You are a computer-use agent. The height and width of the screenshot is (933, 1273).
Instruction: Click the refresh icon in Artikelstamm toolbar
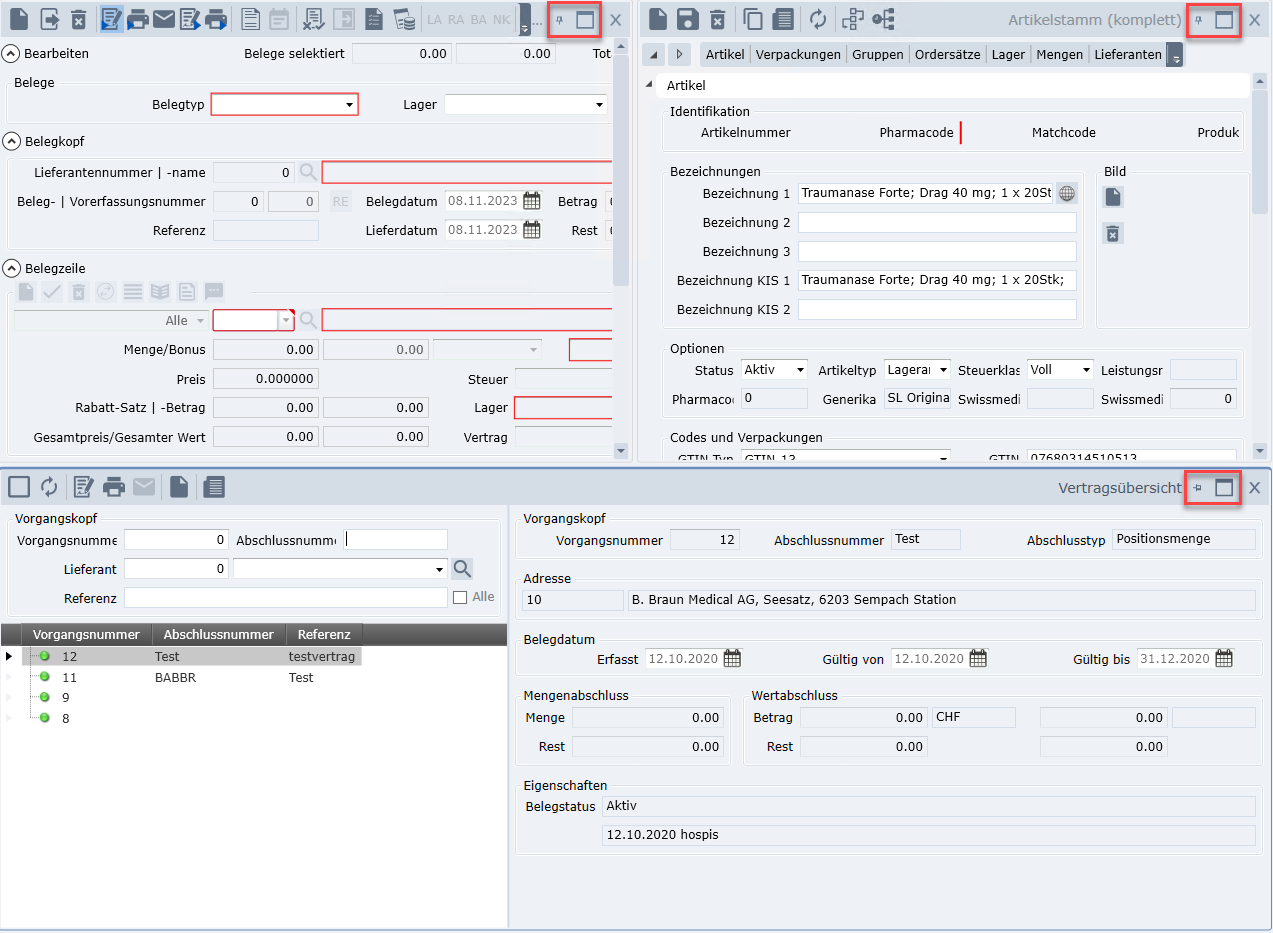point(818,19)
